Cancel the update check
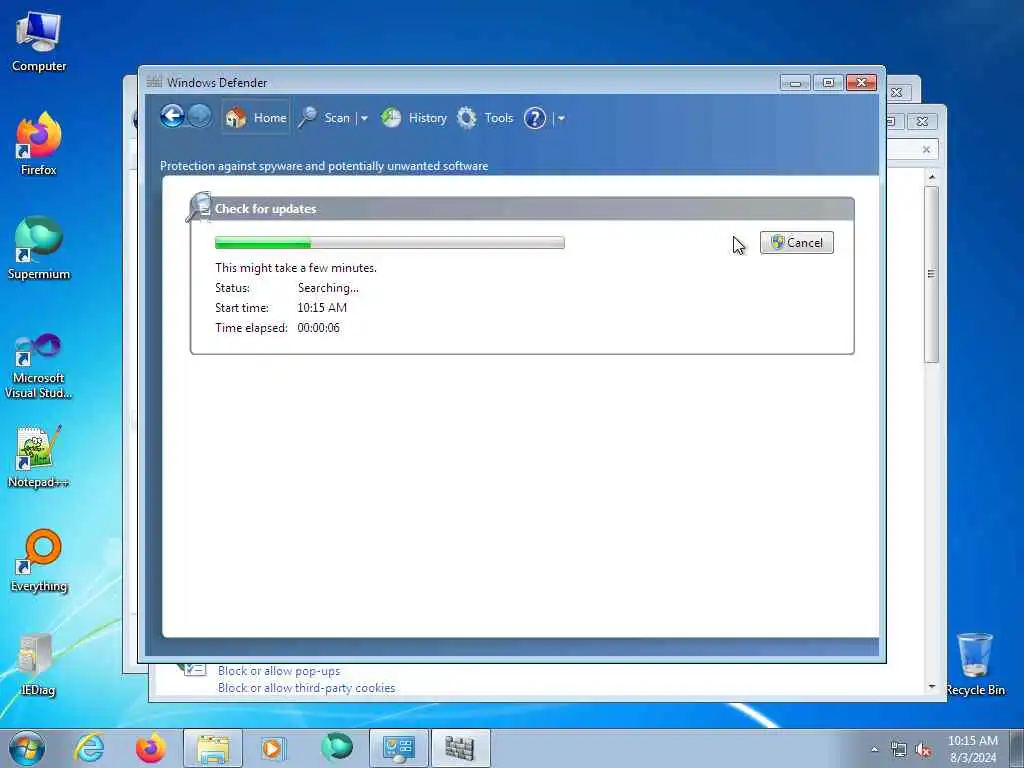 tap(797, 243)
